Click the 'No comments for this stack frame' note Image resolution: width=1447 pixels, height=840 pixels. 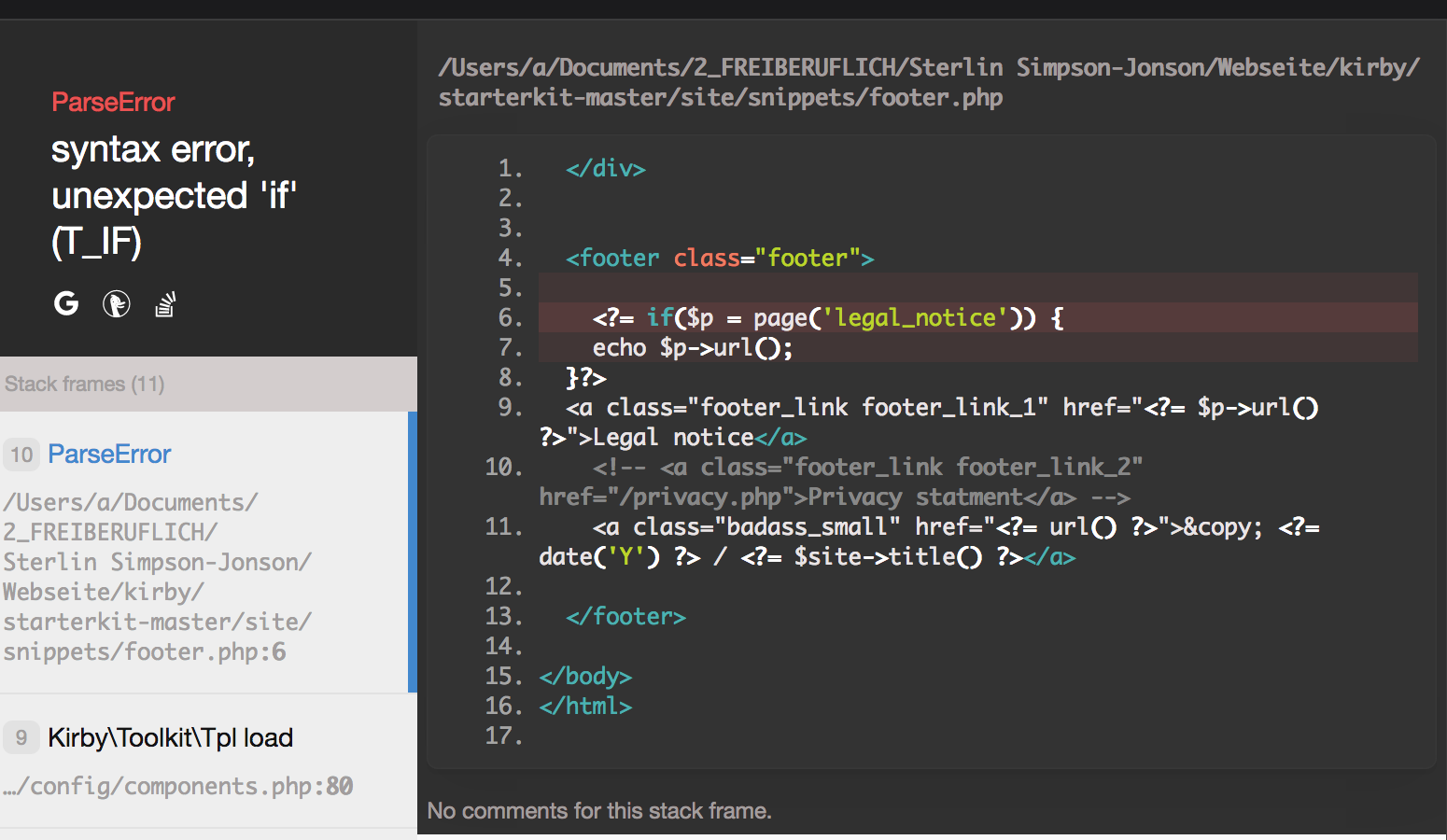[x=599, y=810]
